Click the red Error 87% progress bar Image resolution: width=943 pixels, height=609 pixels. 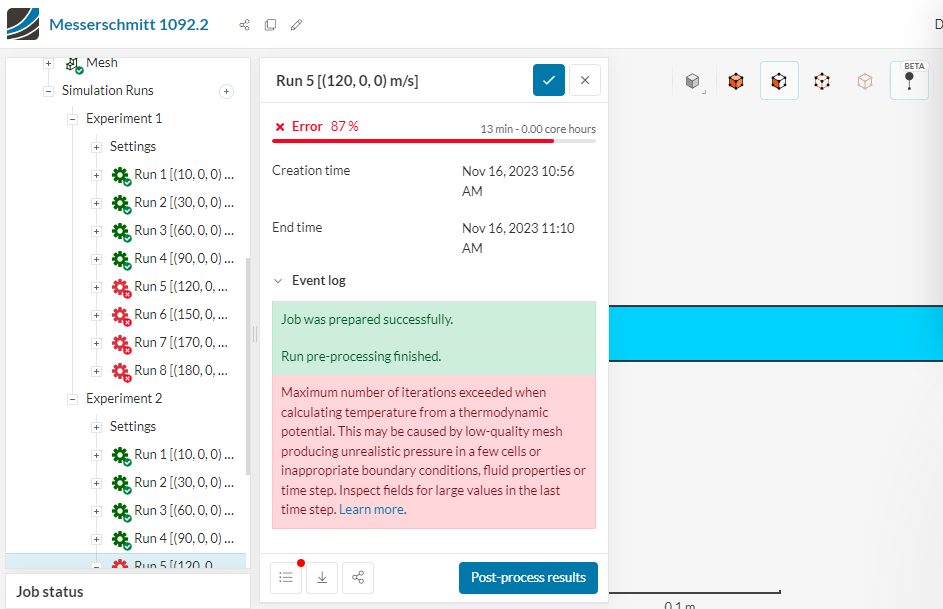[x=434, y=141]
